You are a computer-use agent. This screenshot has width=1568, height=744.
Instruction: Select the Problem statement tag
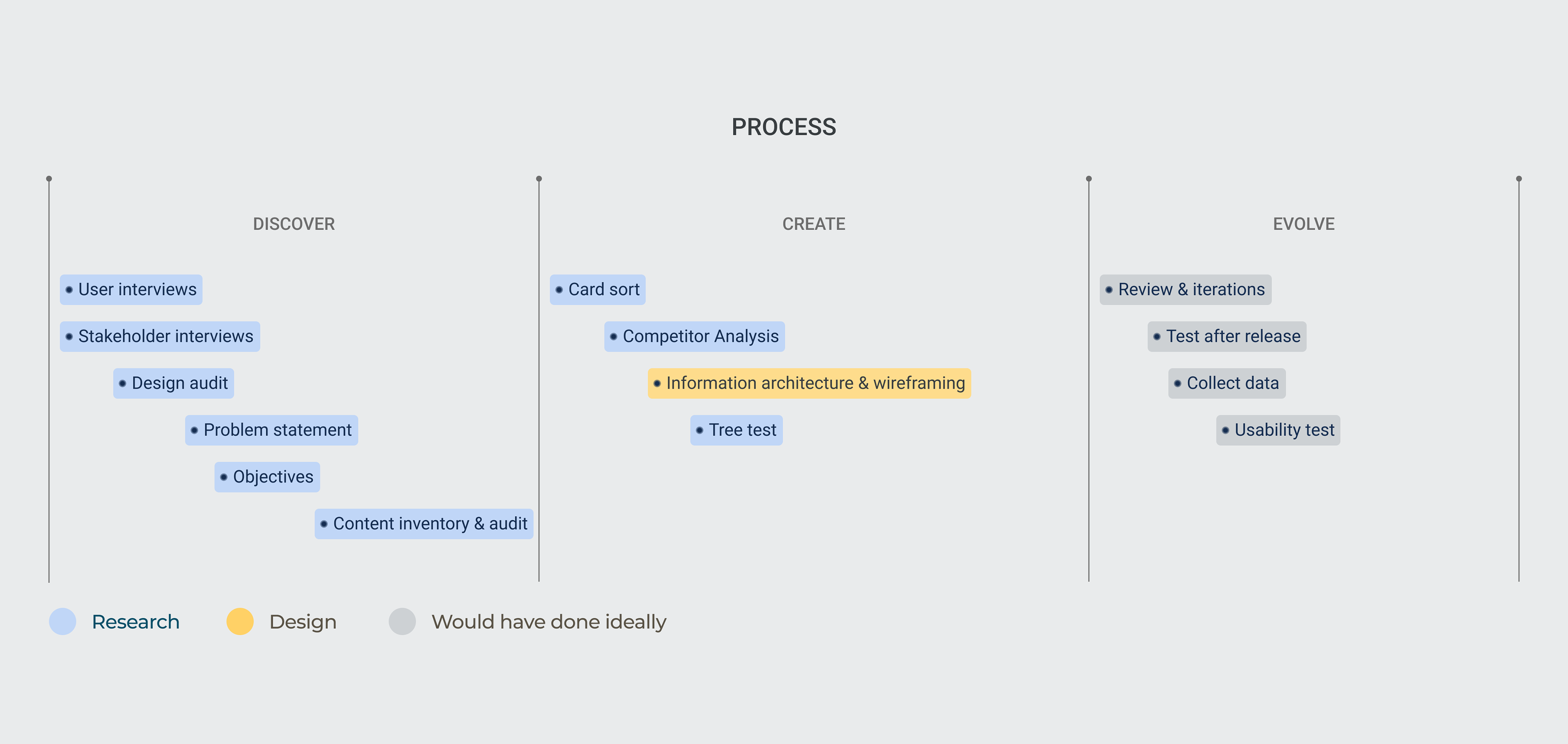tap(272, 430)
